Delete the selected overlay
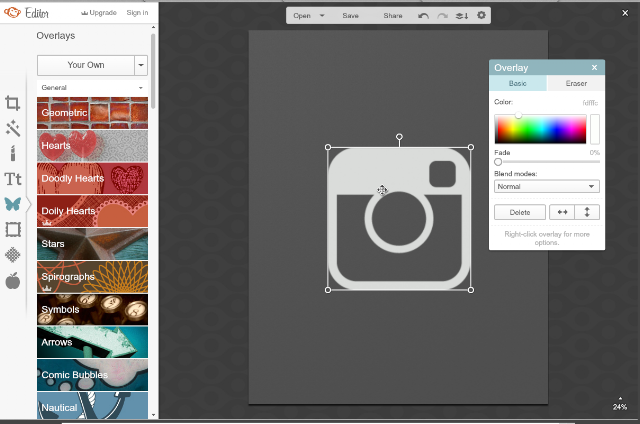640x424 pixels. pyautogui.click(x=520, y=212)
